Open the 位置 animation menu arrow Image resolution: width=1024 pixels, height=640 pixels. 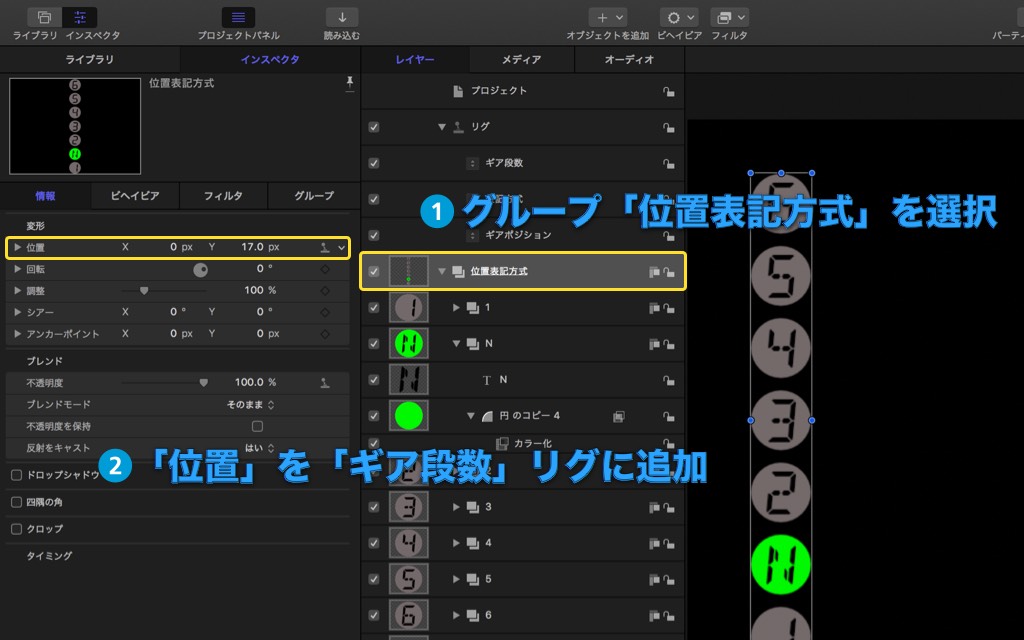341,248
